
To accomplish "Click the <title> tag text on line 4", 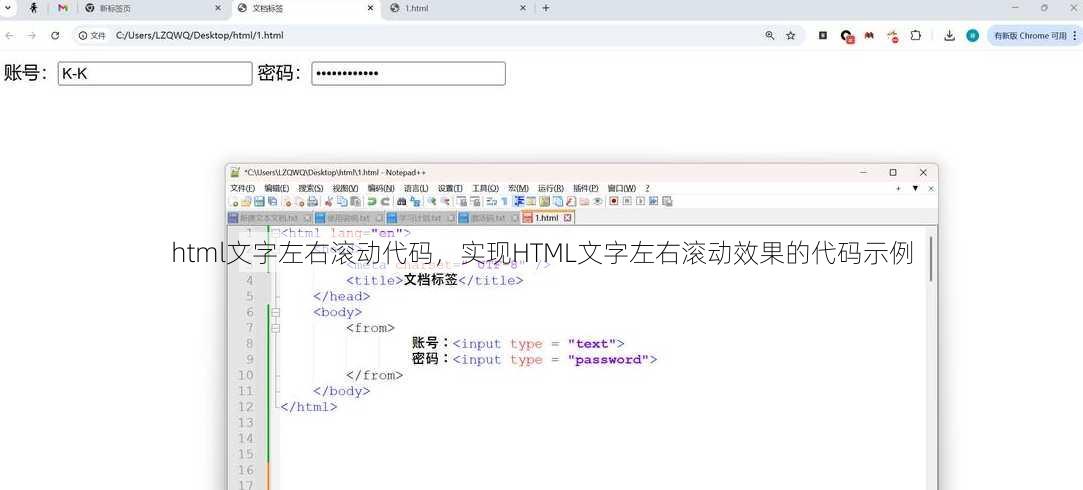I will (374, 281).
